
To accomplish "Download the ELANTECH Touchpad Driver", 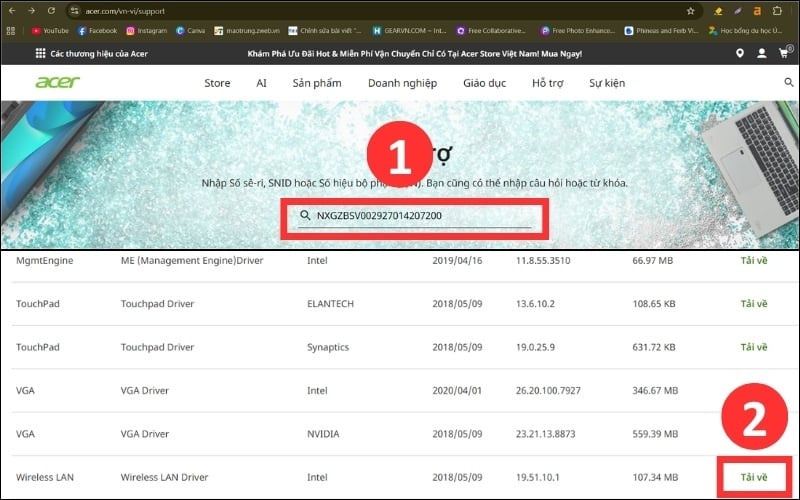I will click(754, 303).
